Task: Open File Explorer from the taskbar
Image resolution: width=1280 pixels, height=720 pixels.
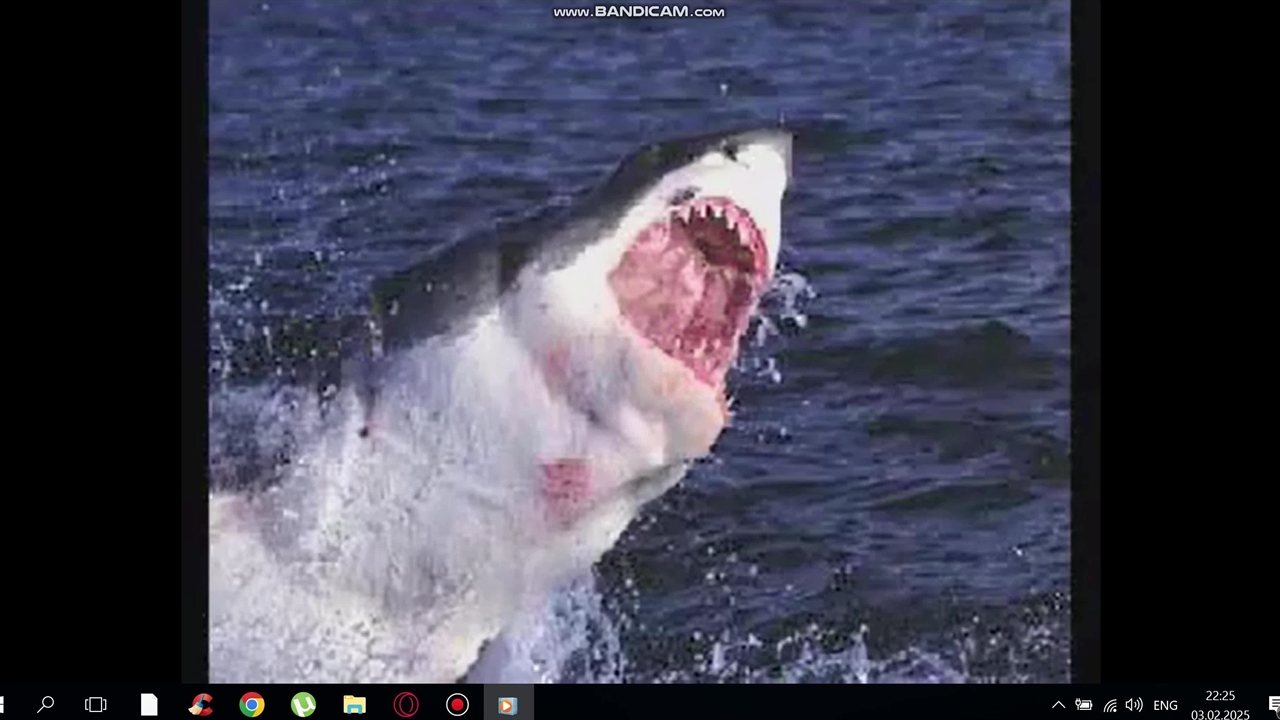Action: [x=355, y=705]
